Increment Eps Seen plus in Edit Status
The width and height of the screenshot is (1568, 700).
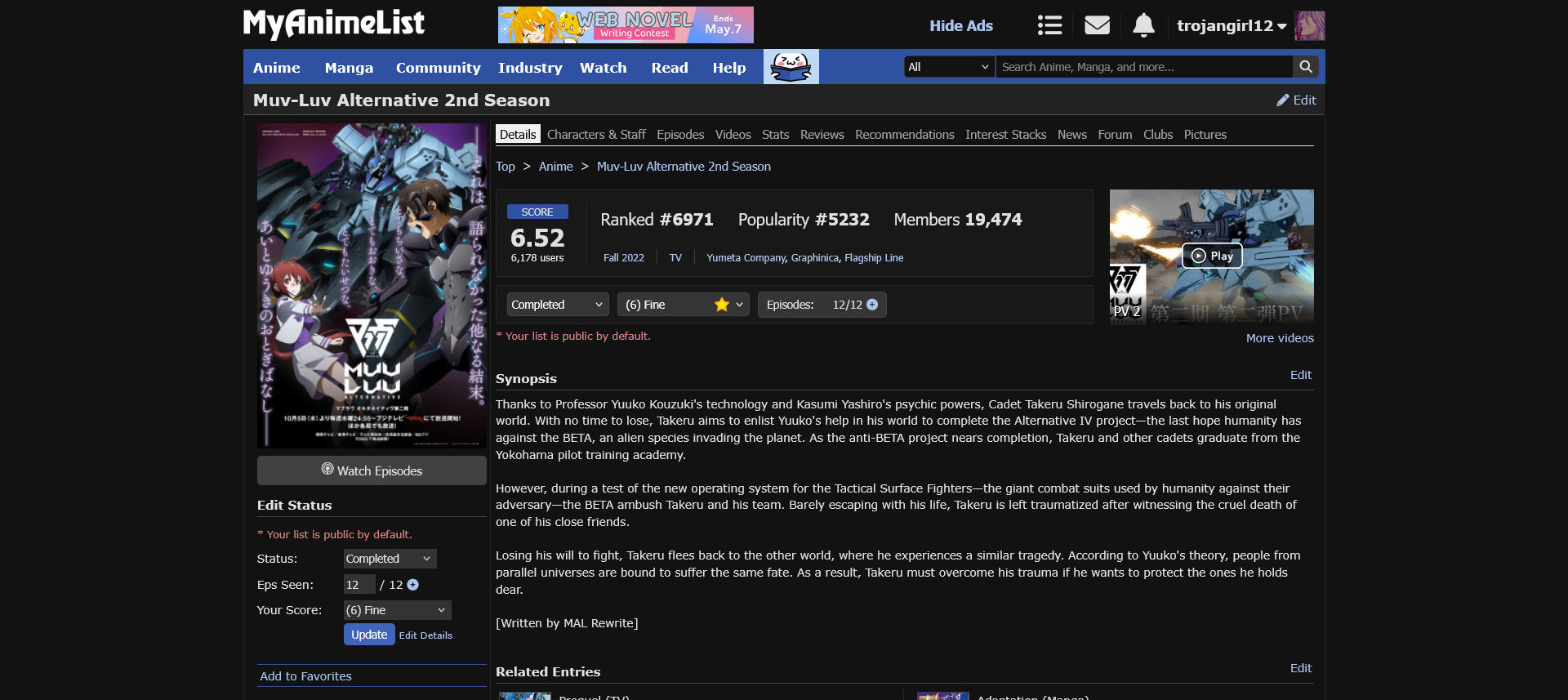pyautogui.click(x=412, y=585)
